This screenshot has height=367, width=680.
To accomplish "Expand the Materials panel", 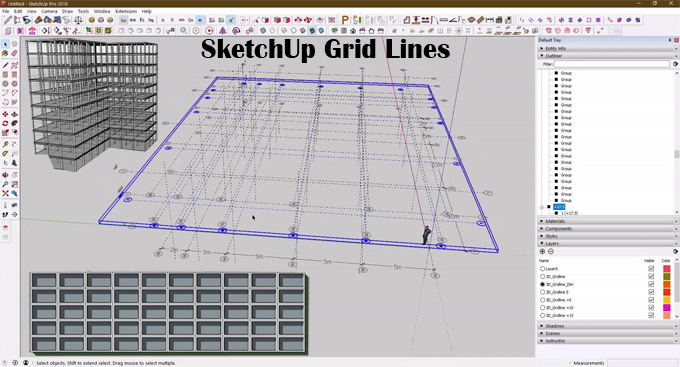I will [x=607, y=221].
